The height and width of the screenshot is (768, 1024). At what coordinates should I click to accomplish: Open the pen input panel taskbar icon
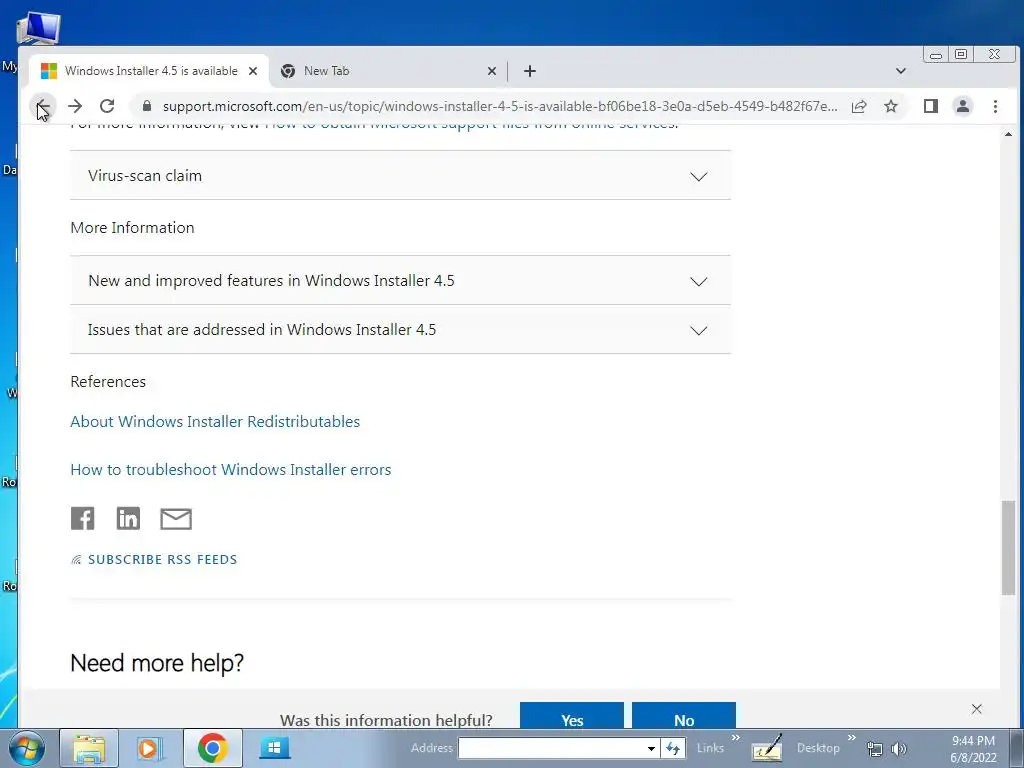click(x=767, y=748)
